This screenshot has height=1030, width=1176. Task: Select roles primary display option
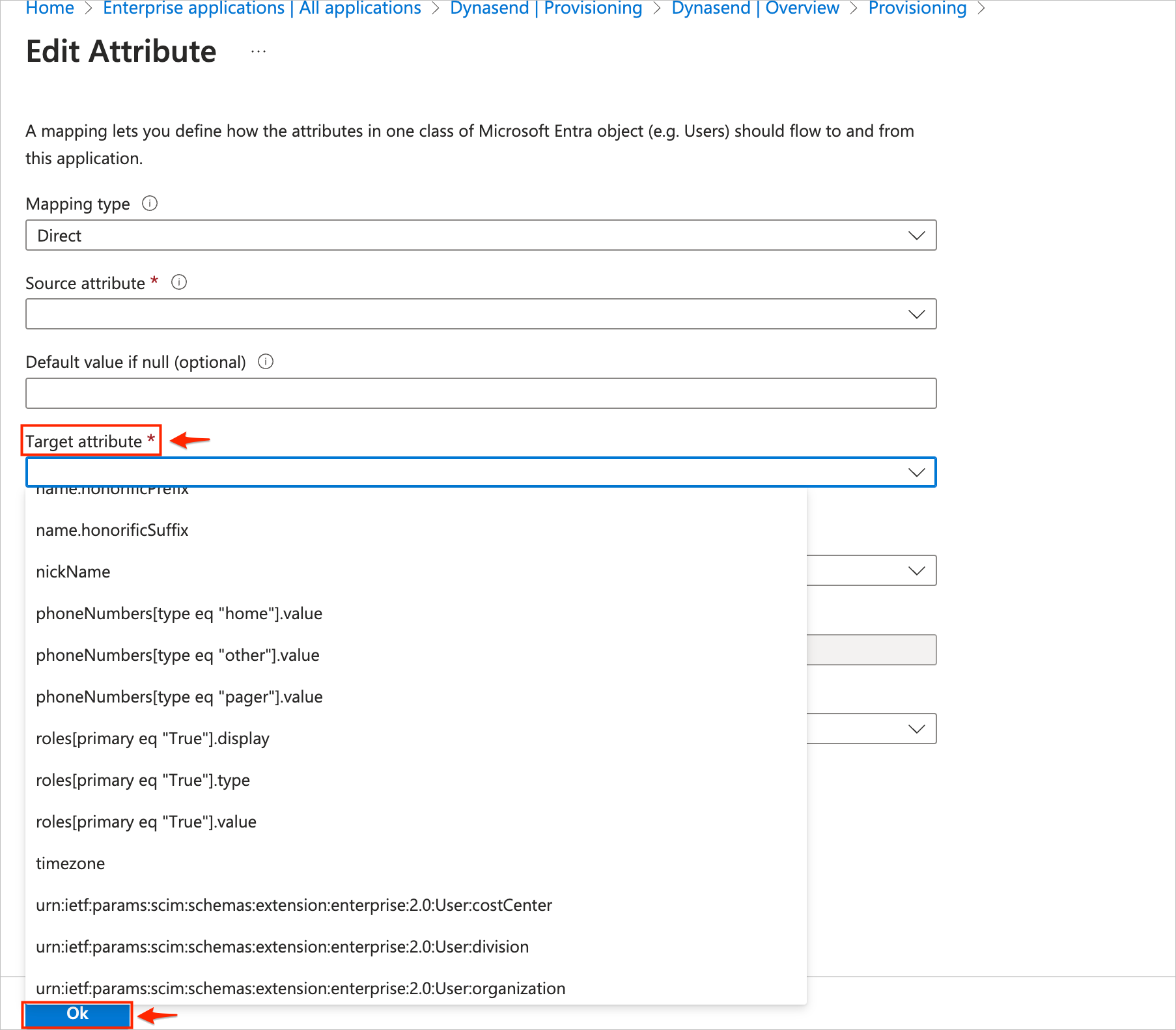coord(152,738)
